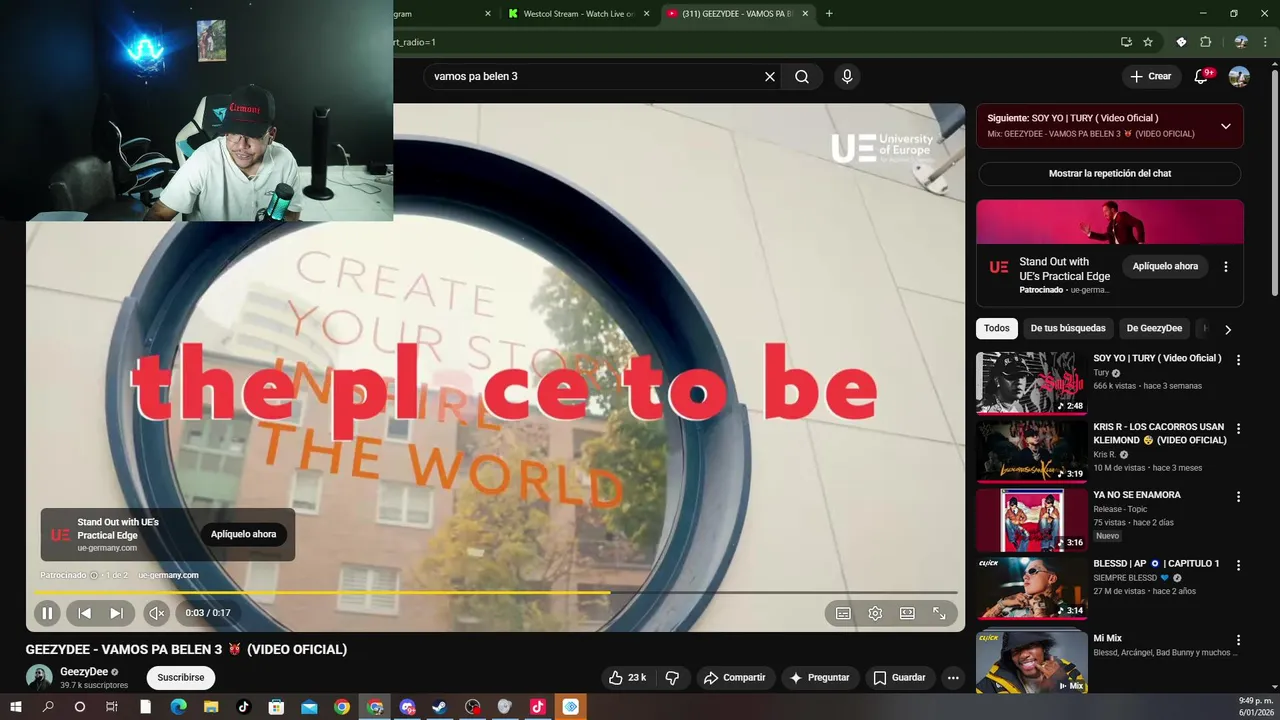Click the Suscribirse button
Screen dimensions: 1280x720
point(181,678)
